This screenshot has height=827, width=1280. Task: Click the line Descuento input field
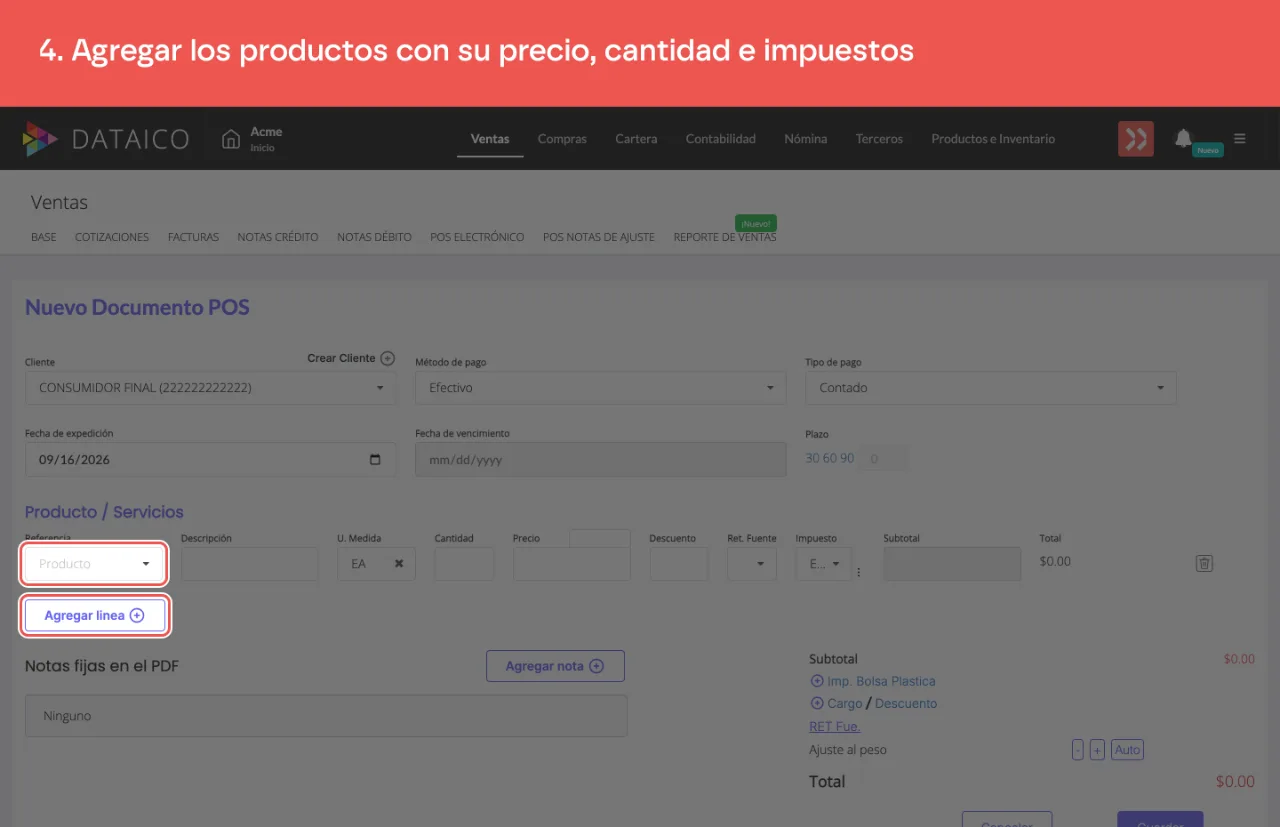click(x=679, y=564)
